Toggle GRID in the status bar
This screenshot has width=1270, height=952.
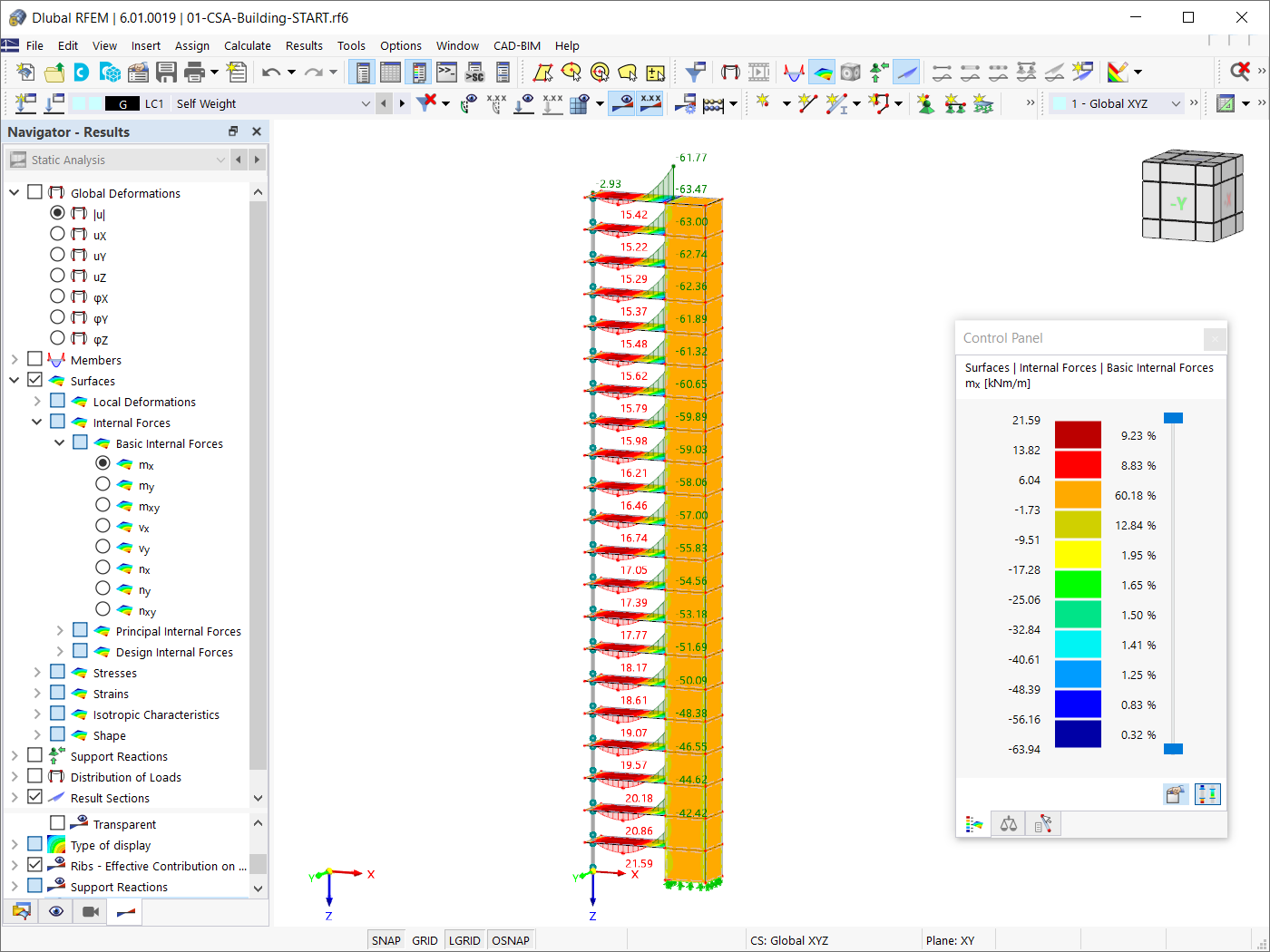pos(425,940)
